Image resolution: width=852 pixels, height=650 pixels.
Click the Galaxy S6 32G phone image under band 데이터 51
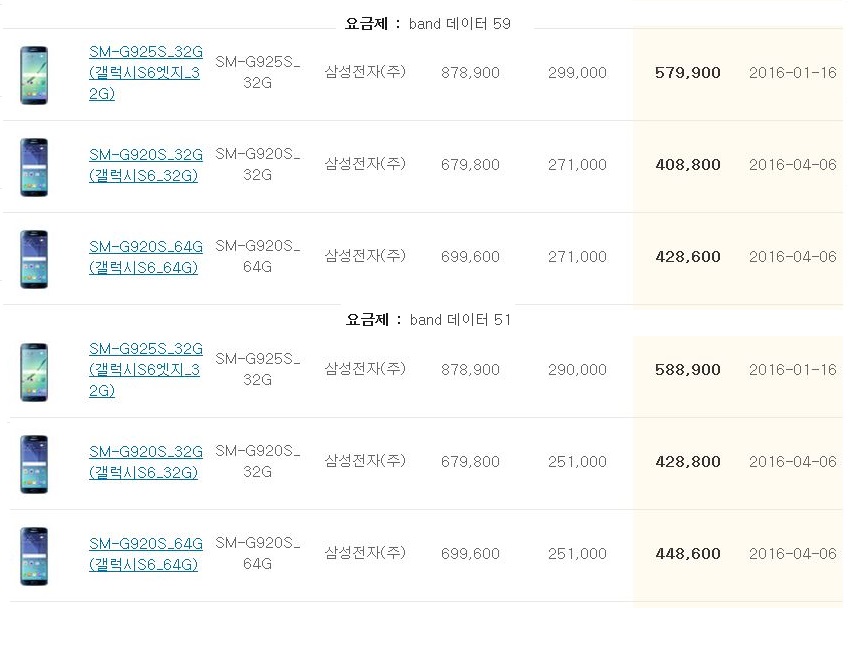pyautogui.click(x=35, y=463)
